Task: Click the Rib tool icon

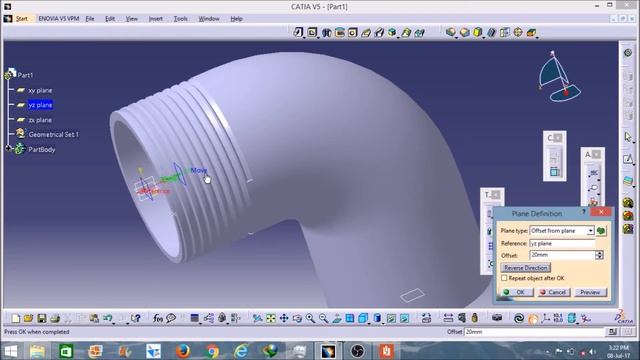Action: [x=366, y=32]
